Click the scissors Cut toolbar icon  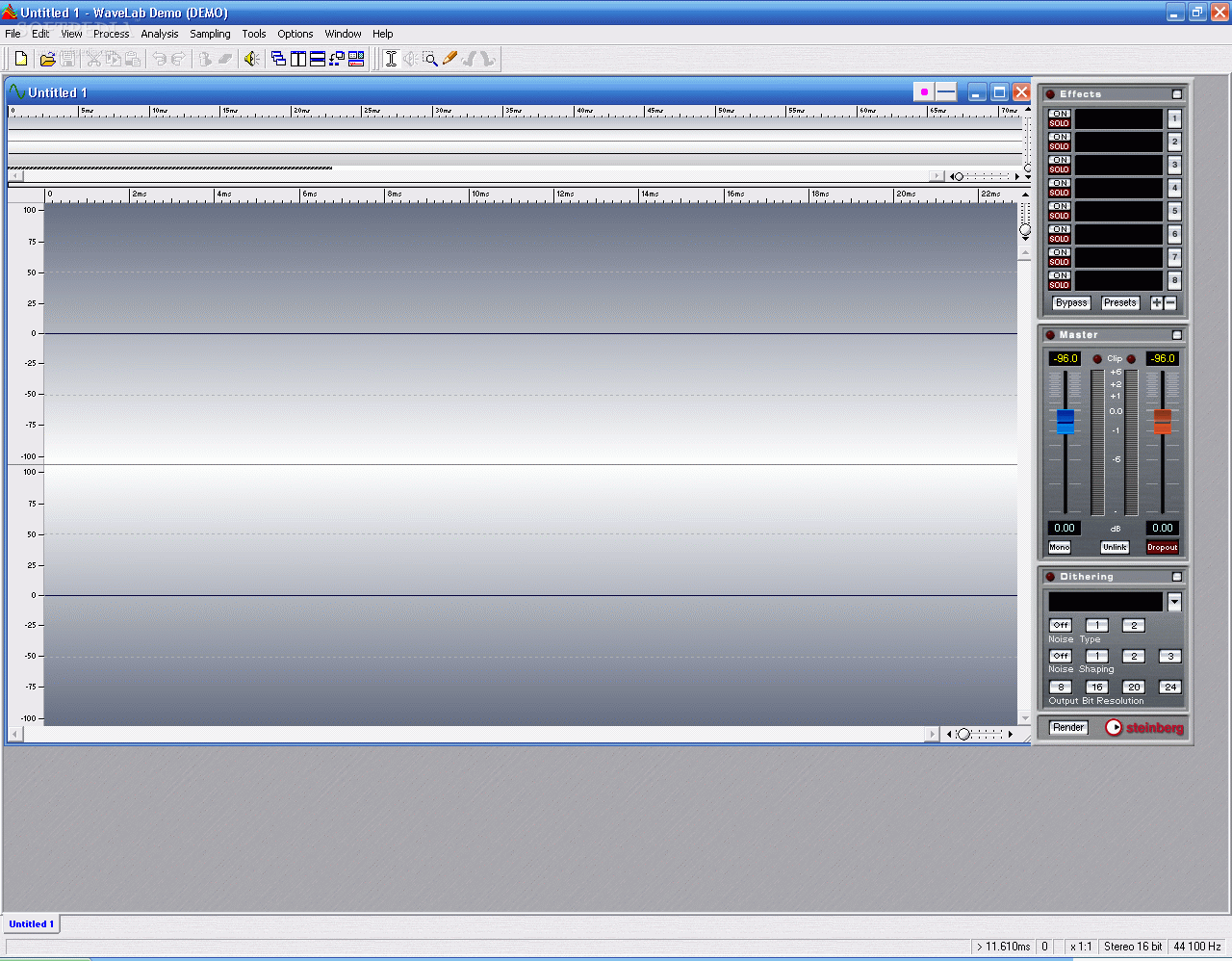(93, 59)
